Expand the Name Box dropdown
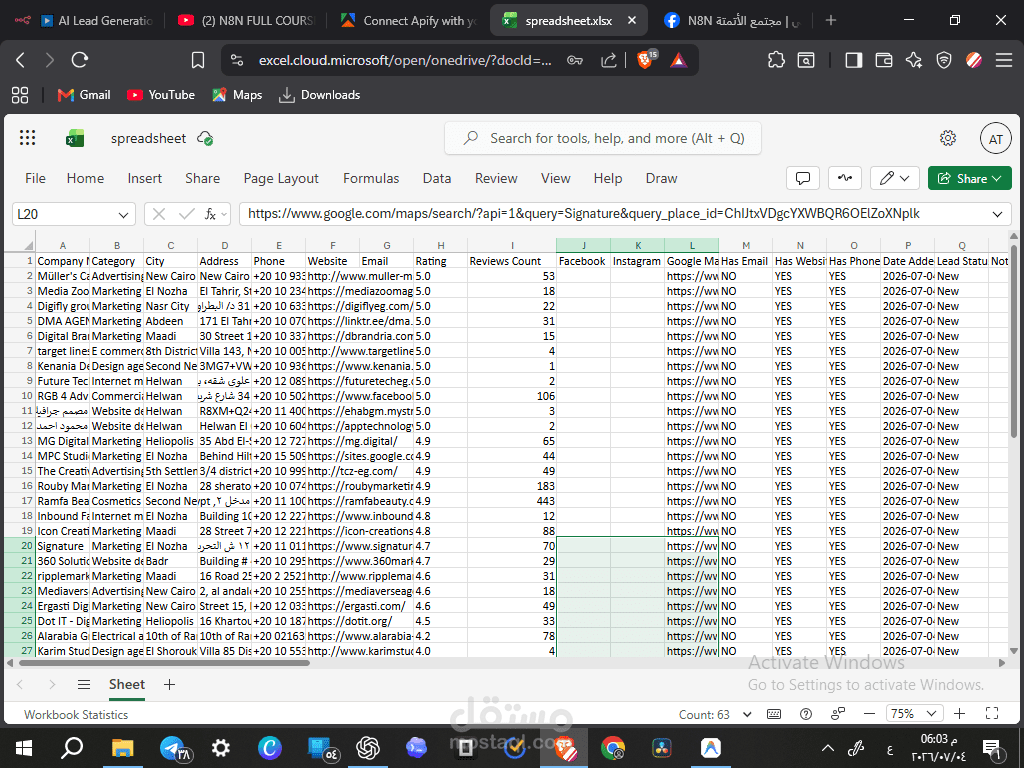This screenshot has height=768, width=1024. (x=123, y=214)
